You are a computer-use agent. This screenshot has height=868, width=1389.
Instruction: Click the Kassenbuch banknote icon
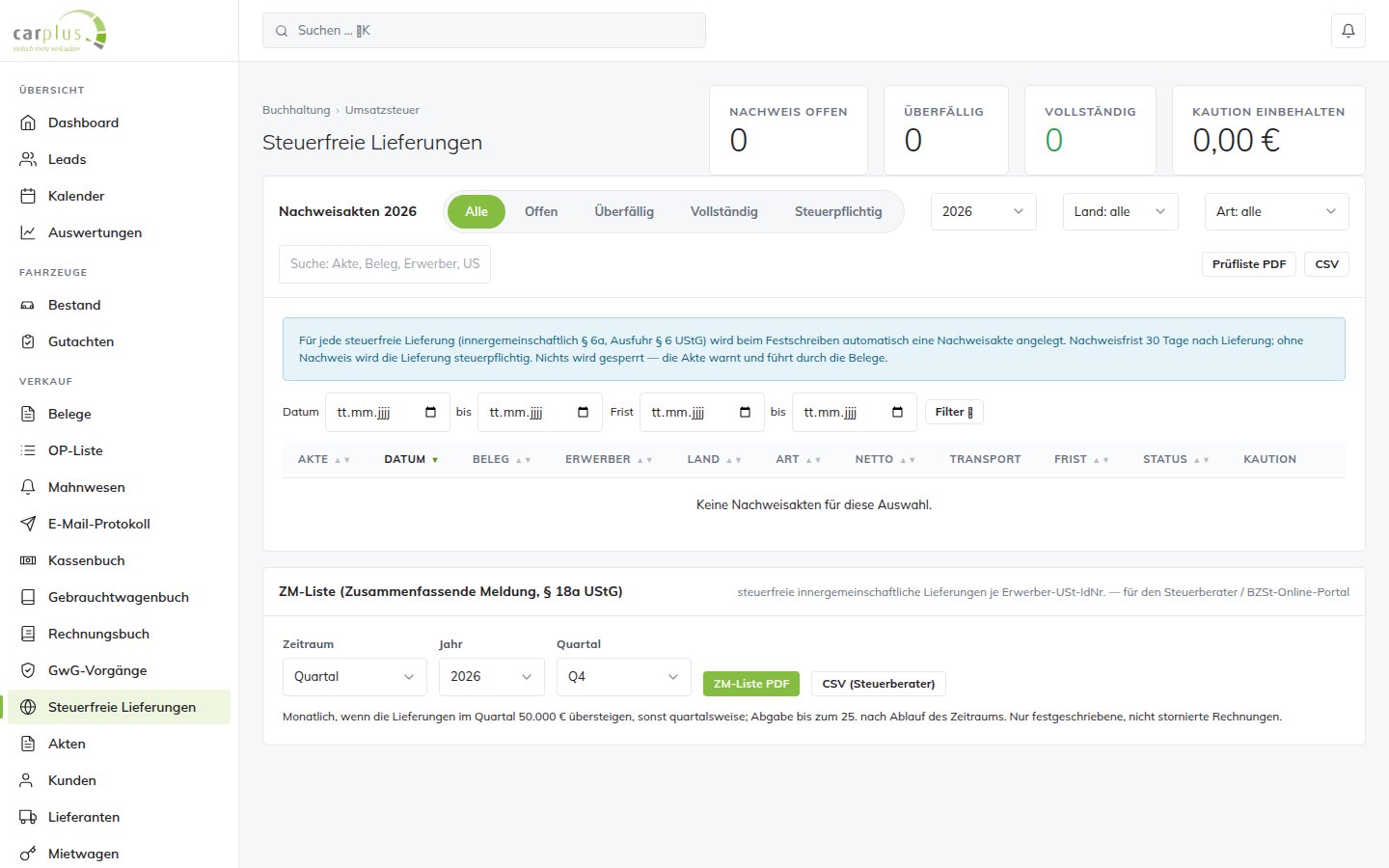point(28,560)
